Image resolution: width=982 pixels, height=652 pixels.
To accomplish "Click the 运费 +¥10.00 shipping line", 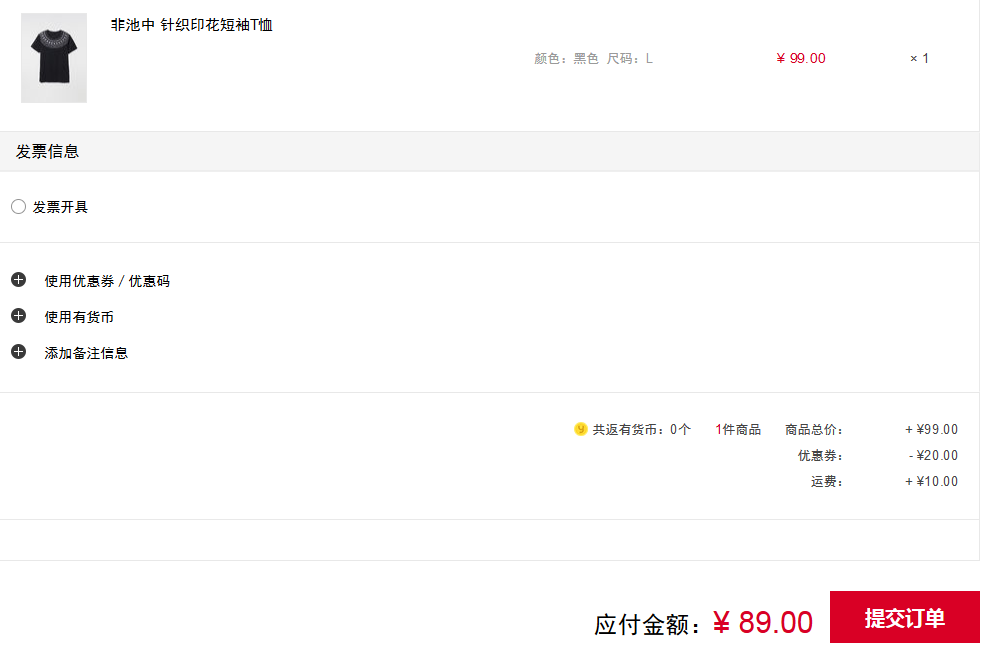I will (884, 482).
